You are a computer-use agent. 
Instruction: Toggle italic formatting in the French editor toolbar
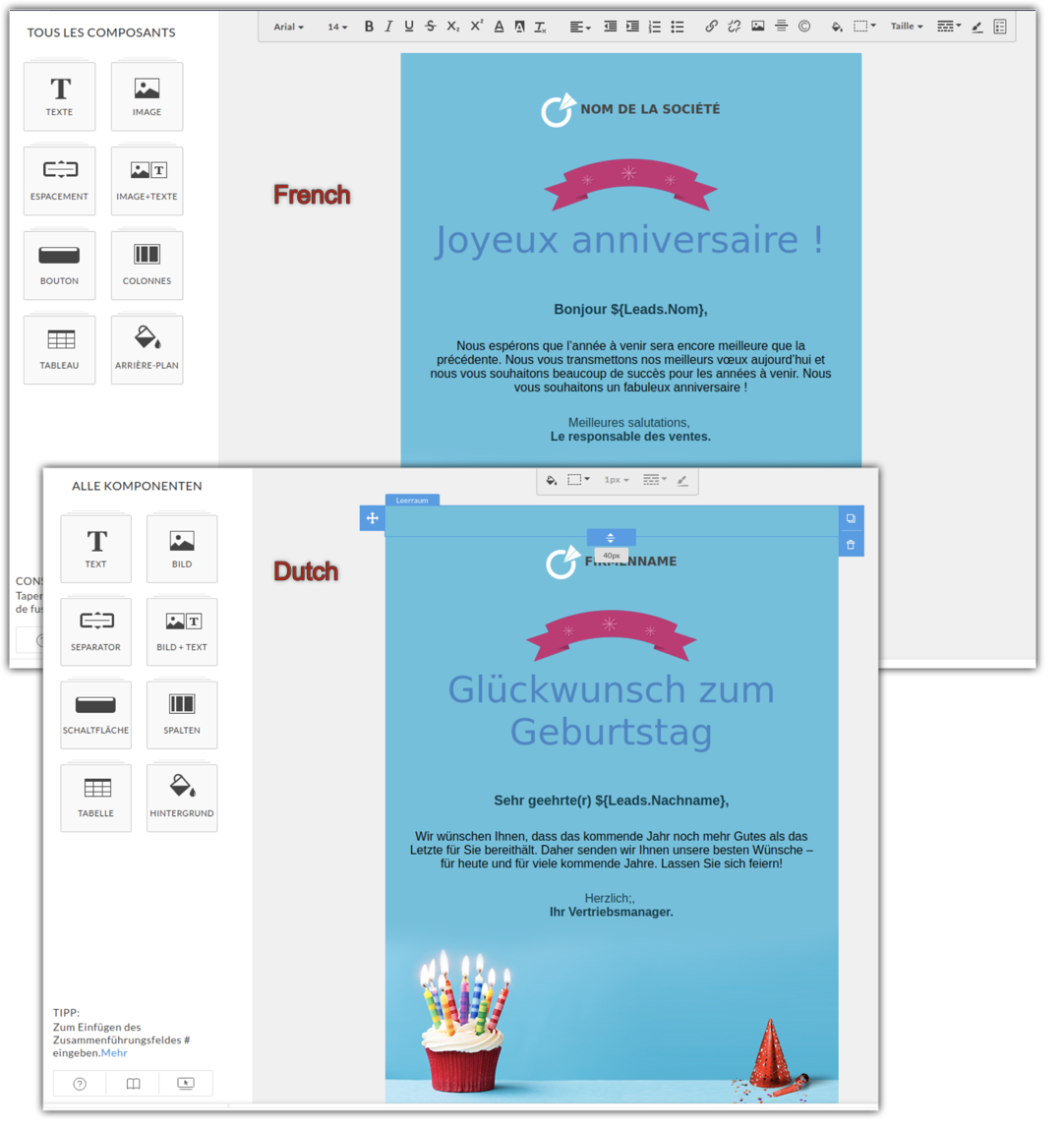pos(388,27)
